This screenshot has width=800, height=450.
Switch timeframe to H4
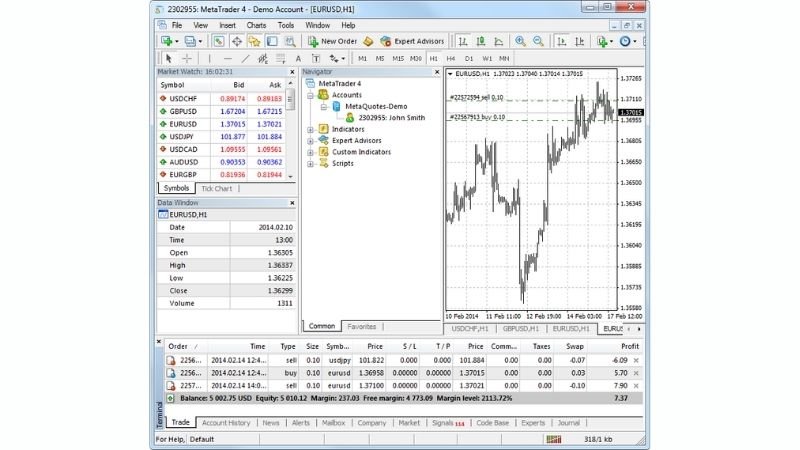point(451,59)
